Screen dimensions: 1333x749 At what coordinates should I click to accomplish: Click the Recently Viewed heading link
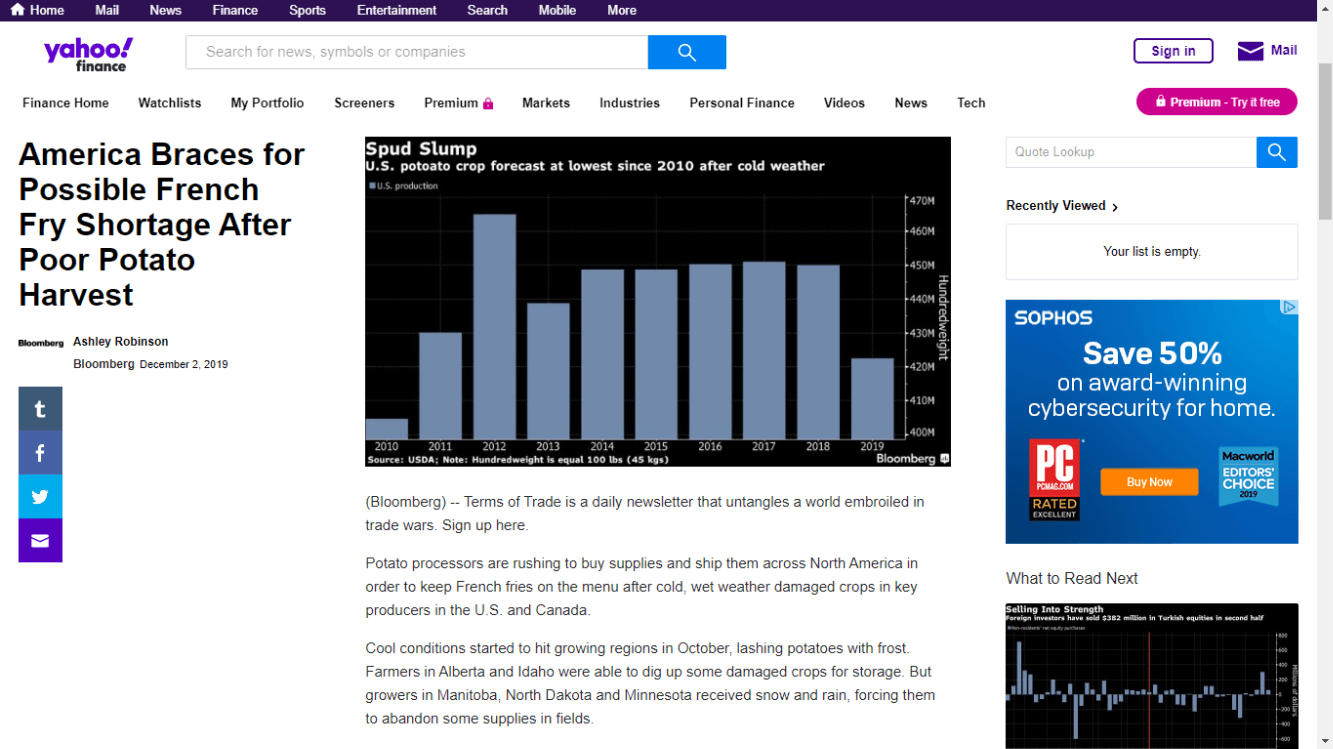(1056, 206)
